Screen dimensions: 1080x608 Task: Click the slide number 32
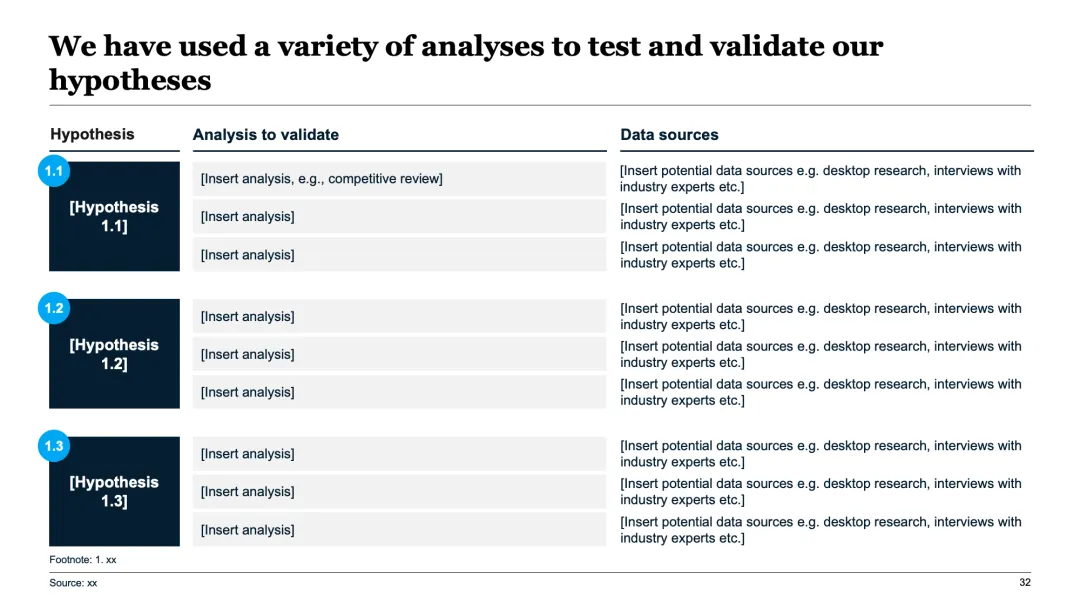[1024, 583]
